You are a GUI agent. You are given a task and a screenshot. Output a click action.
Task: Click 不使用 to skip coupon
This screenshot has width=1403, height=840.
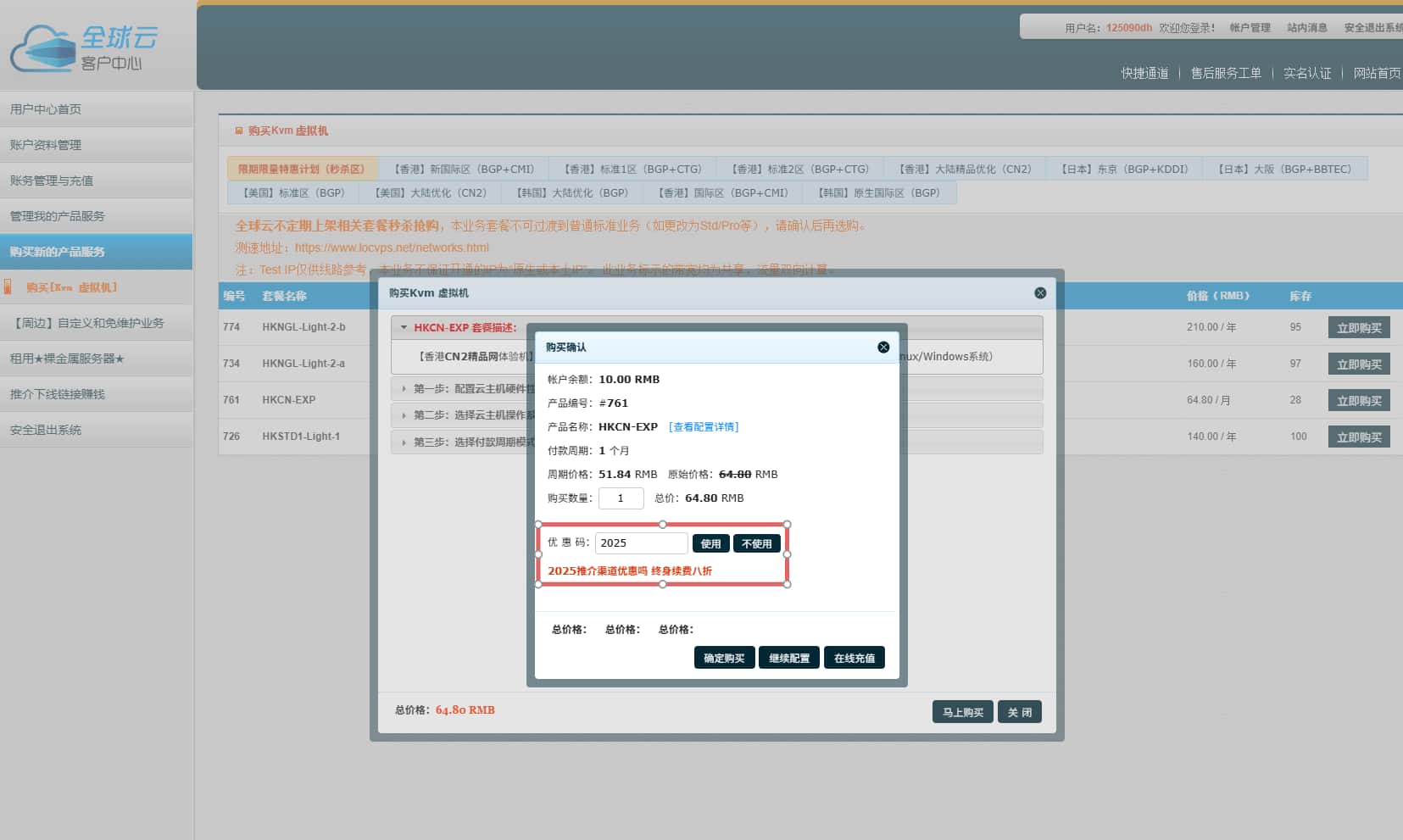(756, 544)
